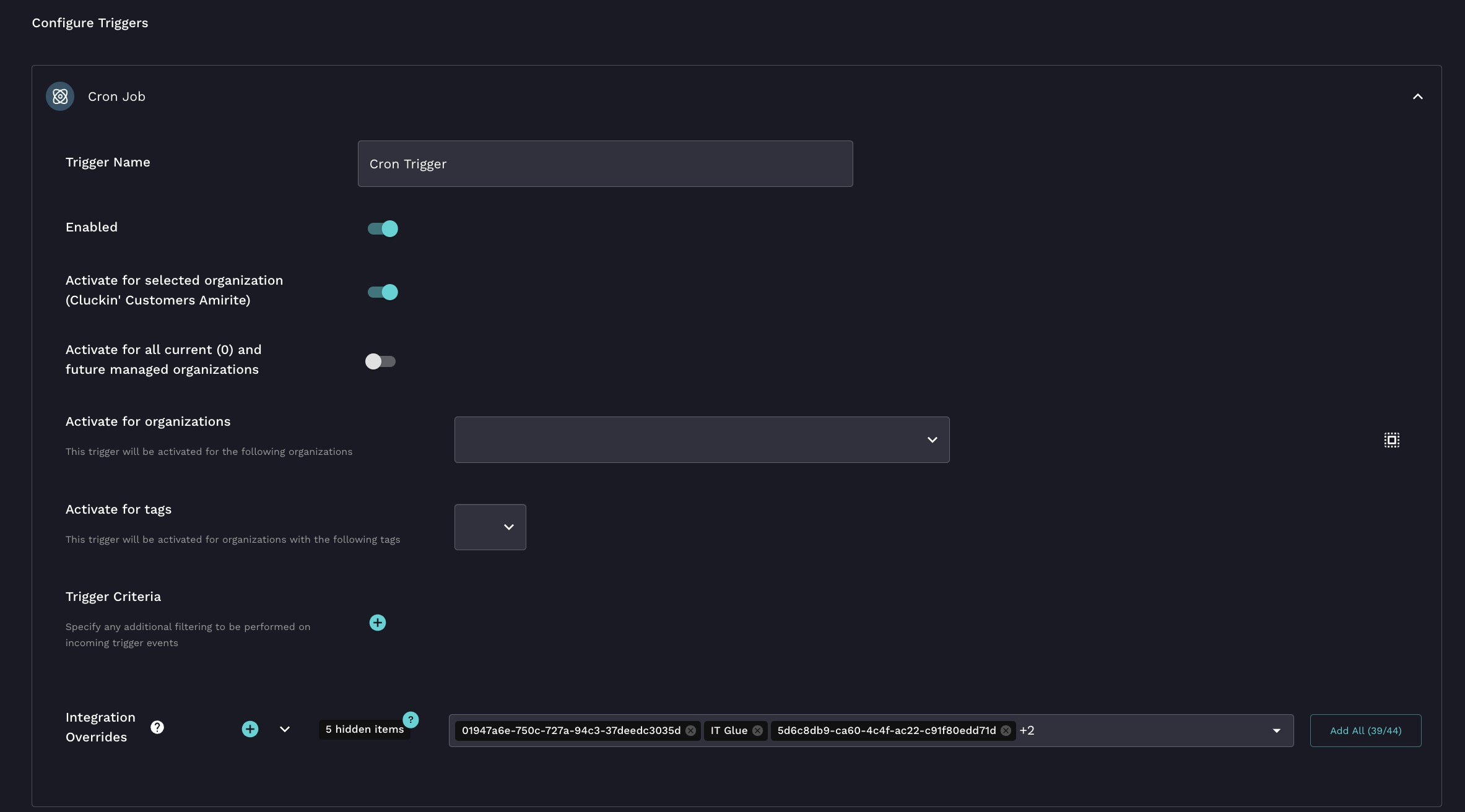Click the Add All (39/44) button
This screenshot has width=1465, height=812.
1365,731
